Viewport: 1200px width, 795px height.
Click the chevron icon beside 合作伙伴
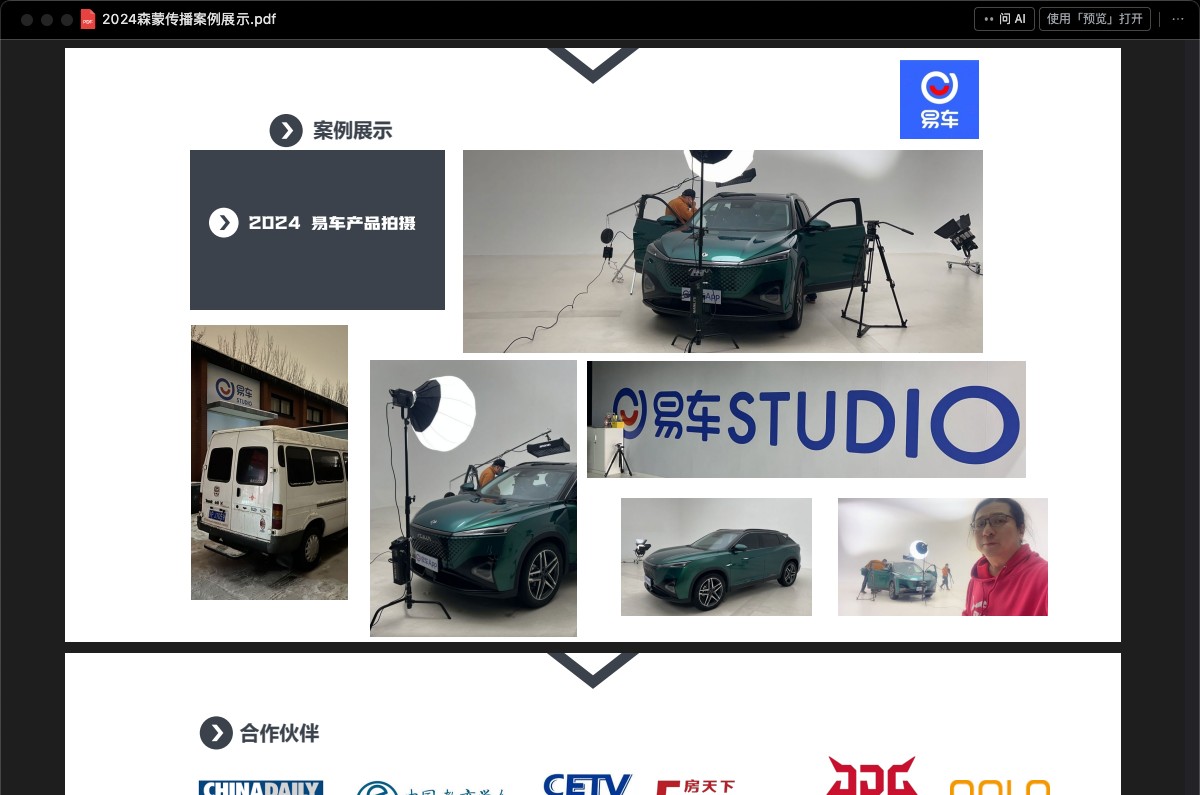coord(216,733)
